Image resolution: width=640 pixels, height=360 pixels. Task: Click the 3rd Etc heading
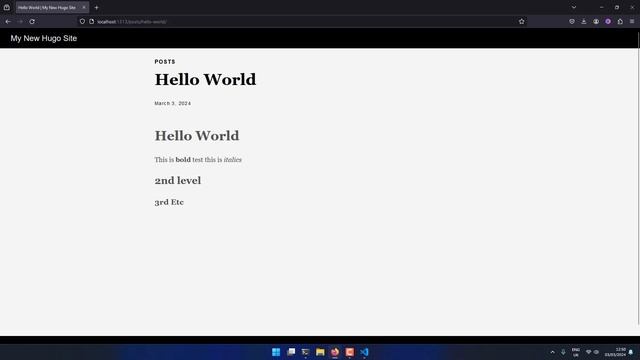(169, 202)
